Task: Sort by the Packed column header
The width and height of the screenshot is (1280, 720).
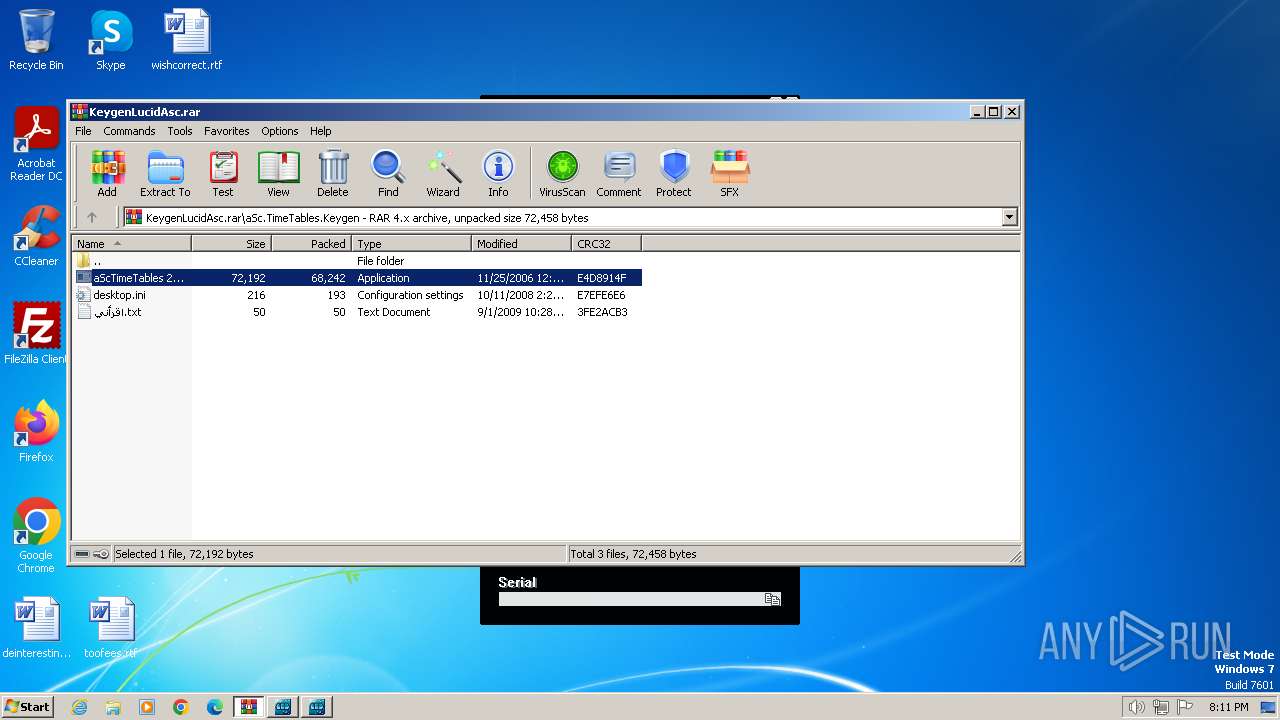Action: pyautogui.click(x=311, y=244)
